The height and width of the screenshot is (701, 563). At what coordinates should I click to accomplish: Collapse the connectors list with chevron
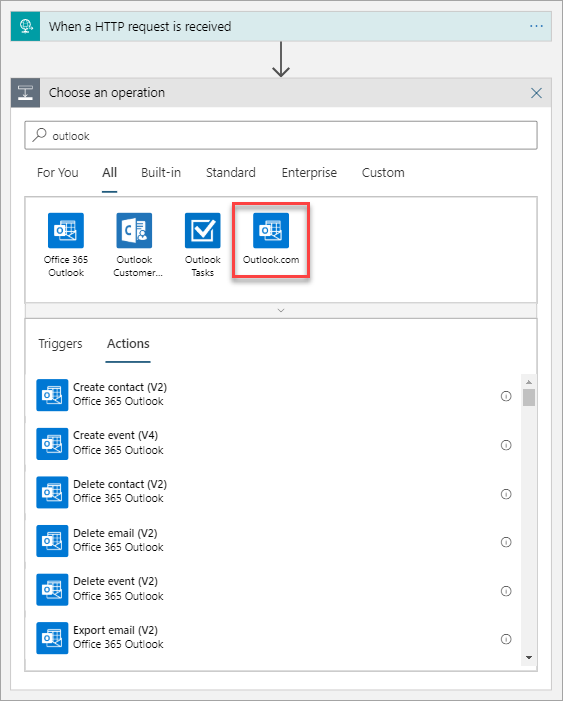[281, 310]
